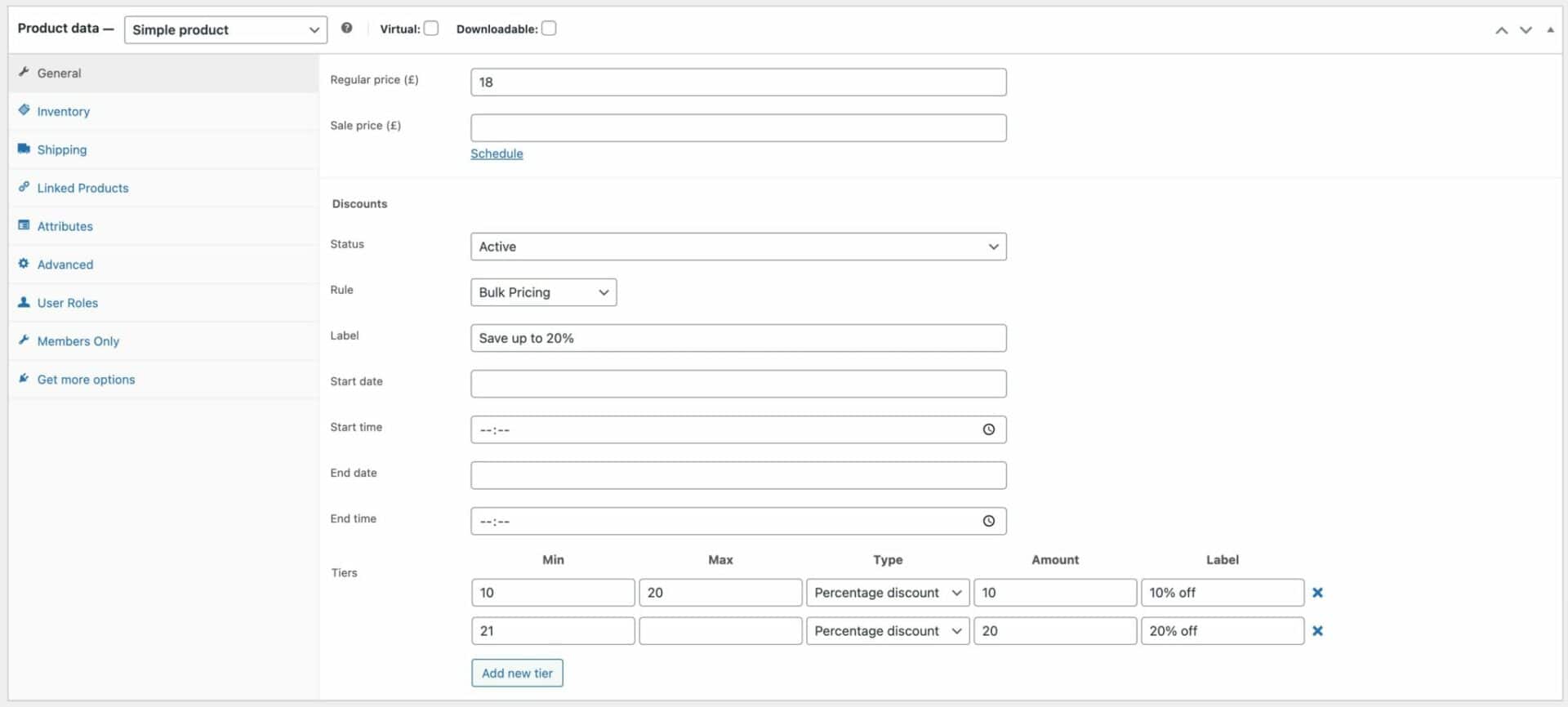Click the Members Only wrench icon
The height and width of the screenshot is (707, 1568).
tap(24, 340)
